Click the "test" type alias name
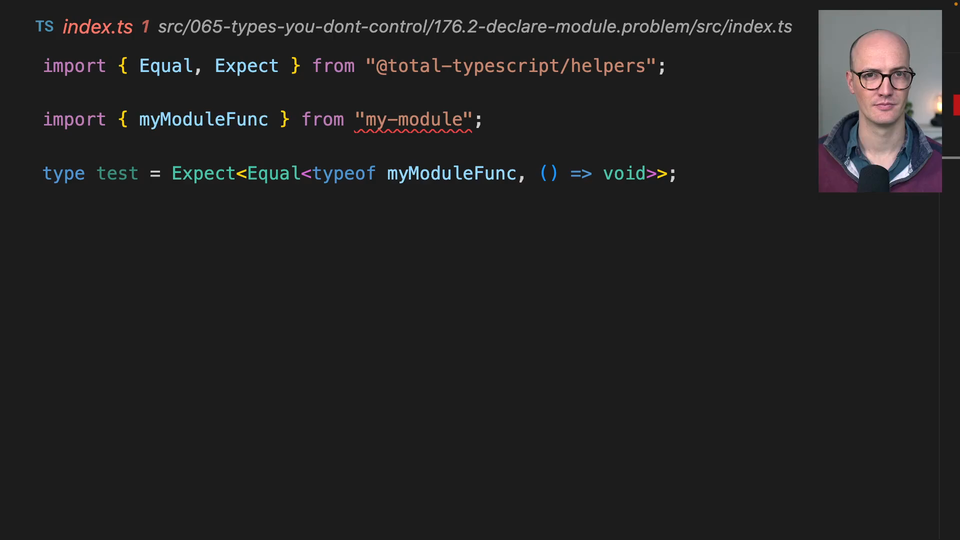 (117, 174)
